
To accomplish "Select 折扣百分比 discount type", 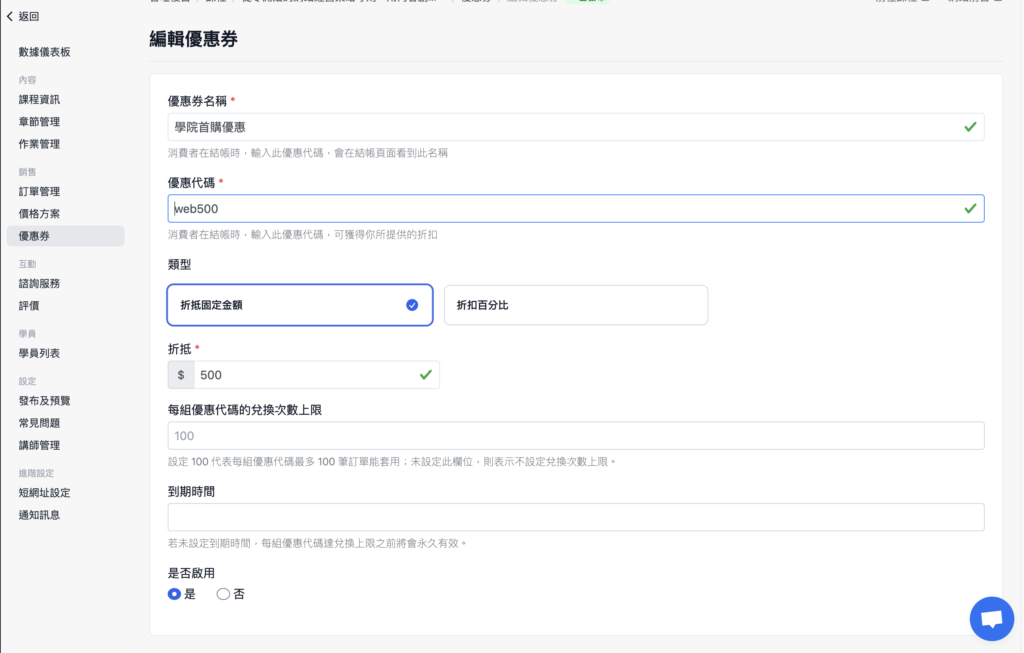I will pyautogui.click(x=576, y=305).
